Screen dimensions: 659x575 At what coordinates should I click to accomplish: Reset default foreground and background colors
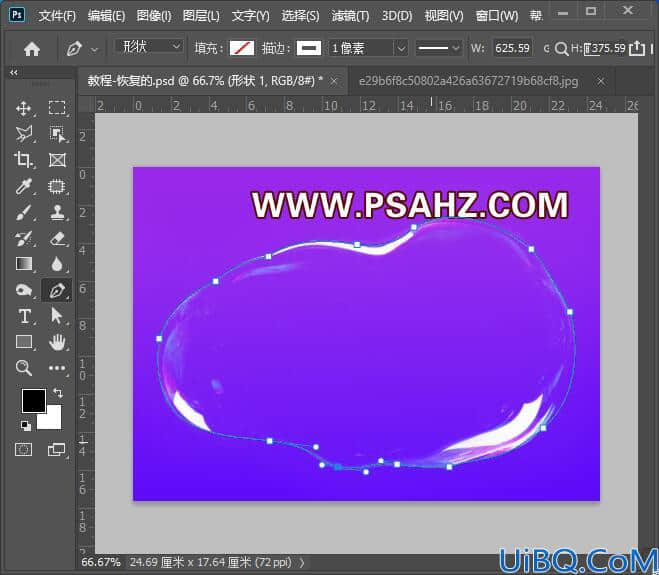(26, 426)
